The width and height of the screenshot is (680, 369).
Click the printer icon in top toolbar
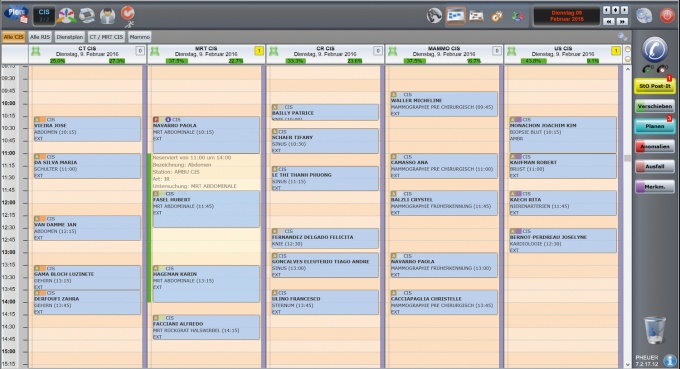pos(87,16)
